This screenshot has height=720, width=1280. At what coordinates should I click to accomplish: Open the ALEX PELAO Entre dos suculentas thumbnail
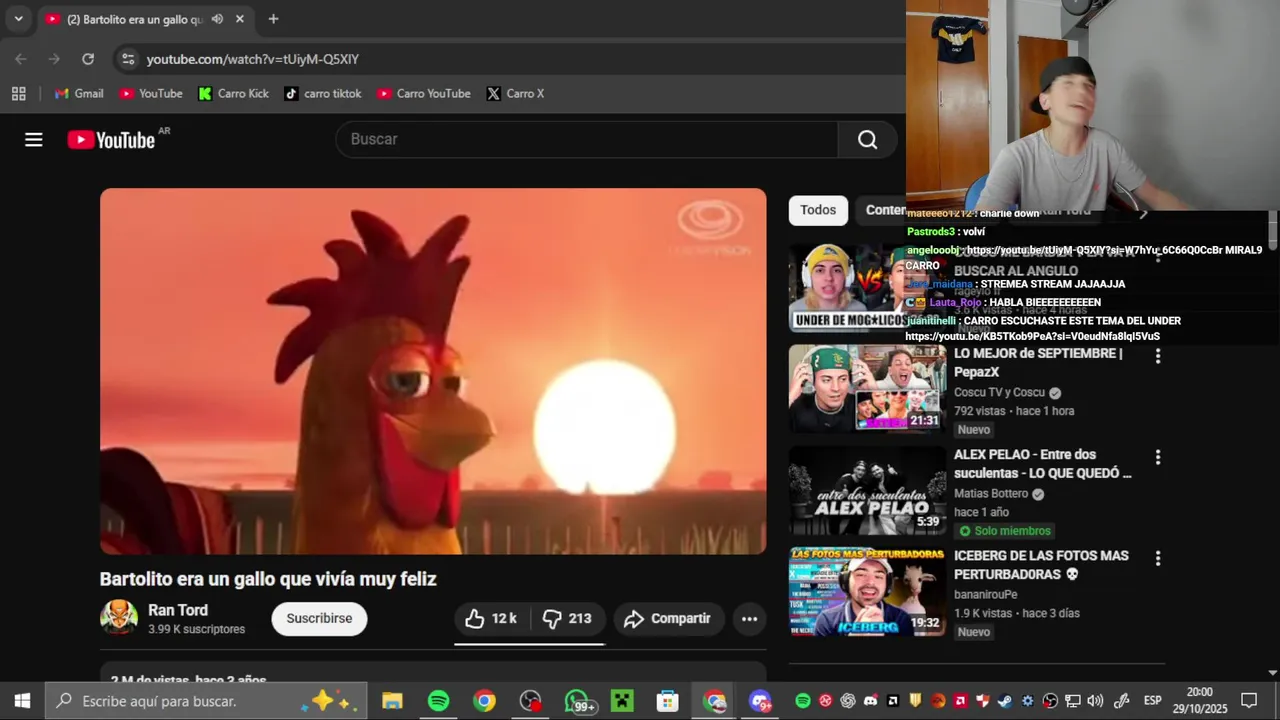(x=867, y=490)
